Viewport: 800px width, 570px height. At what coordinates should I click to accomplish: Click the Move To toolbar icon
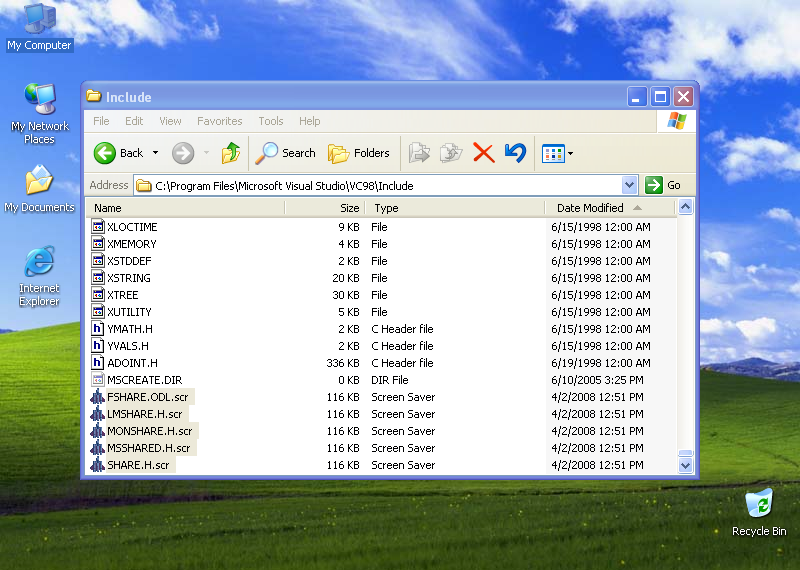(419, 153)
